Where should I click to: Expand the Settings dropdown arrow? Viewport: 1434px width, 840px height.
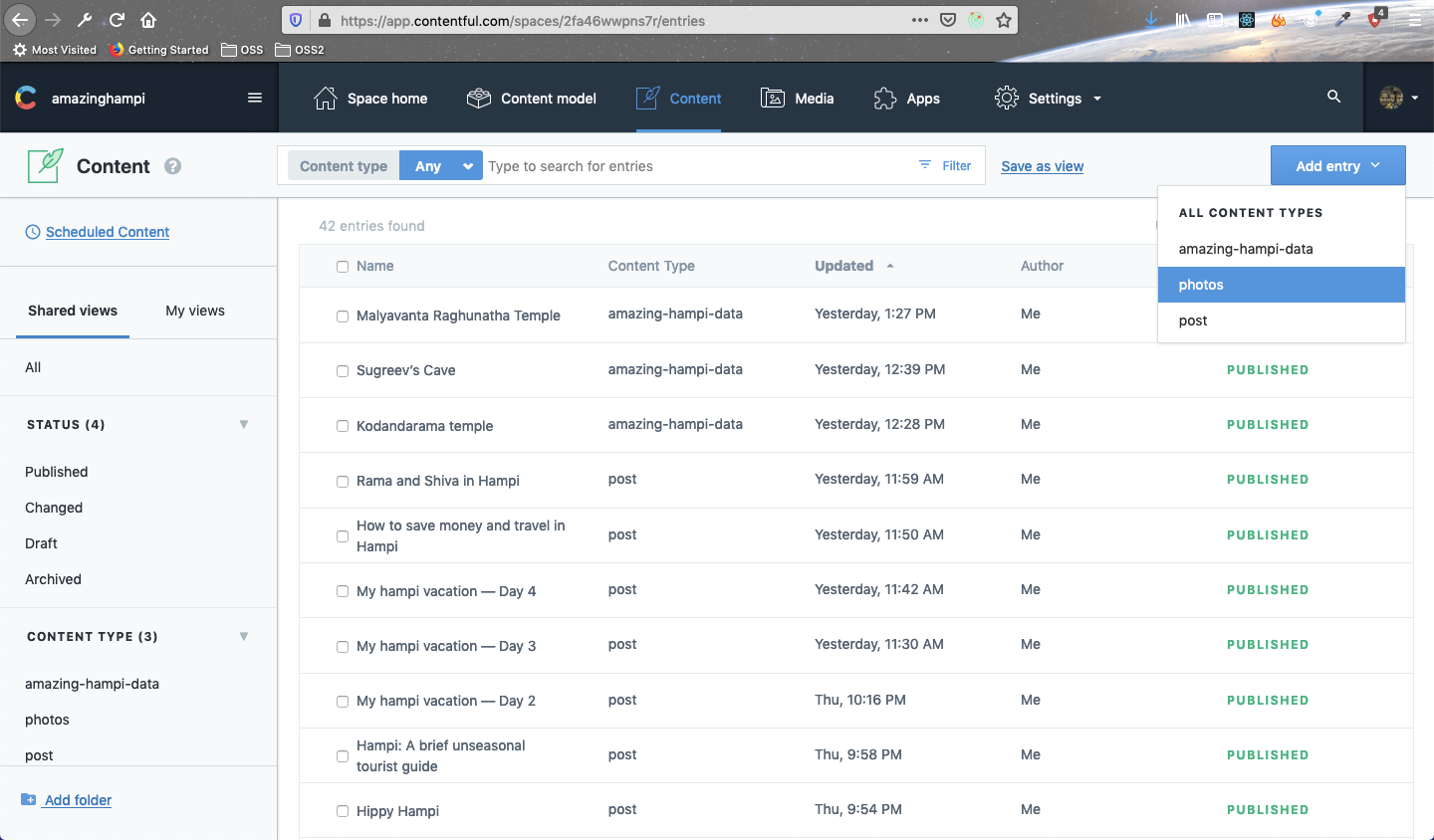pyautogui.click(x=1097, y=99)
